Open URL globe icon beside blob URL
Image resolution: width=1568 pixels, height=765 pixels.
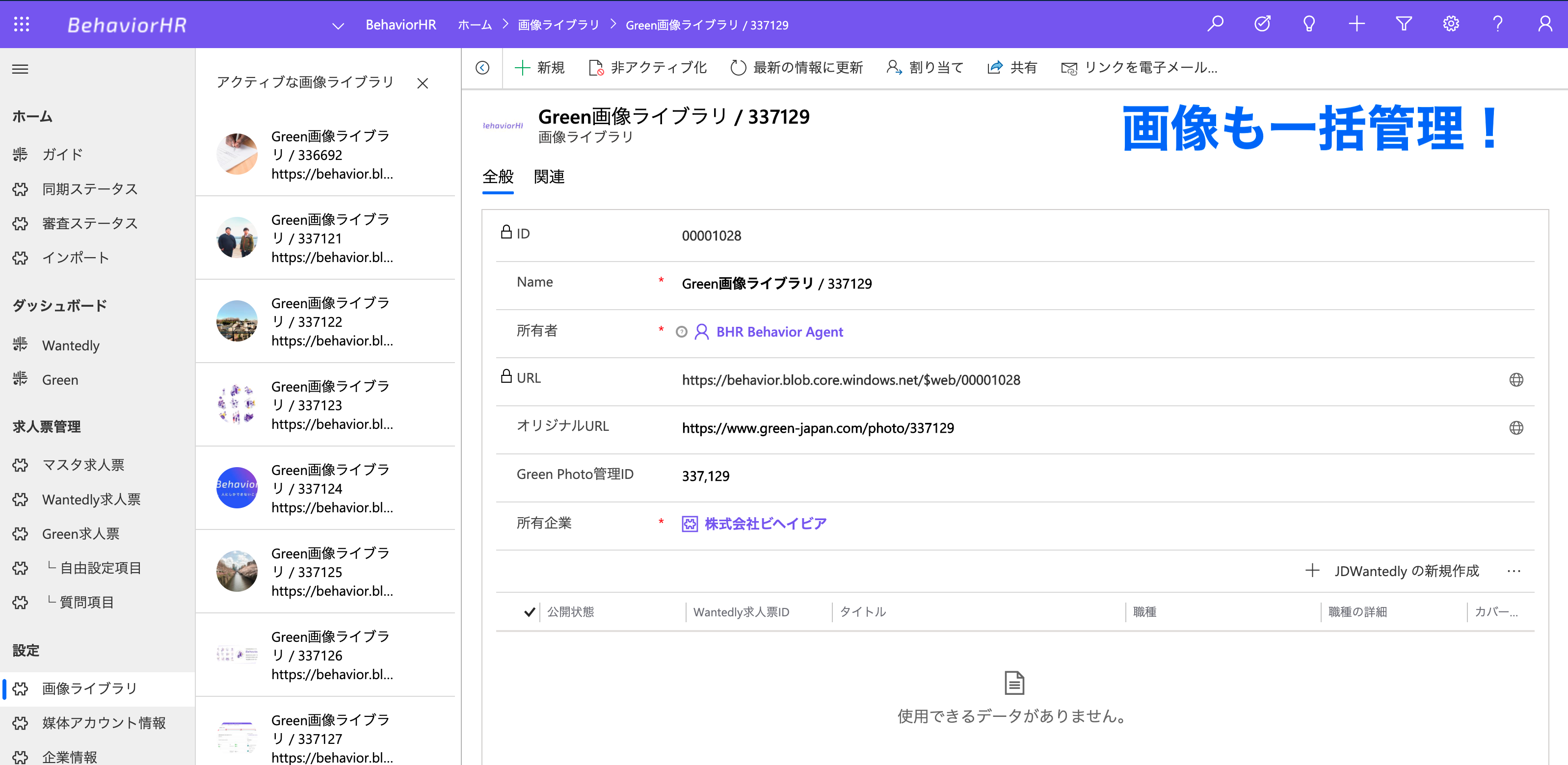[x=1515, y=380]
